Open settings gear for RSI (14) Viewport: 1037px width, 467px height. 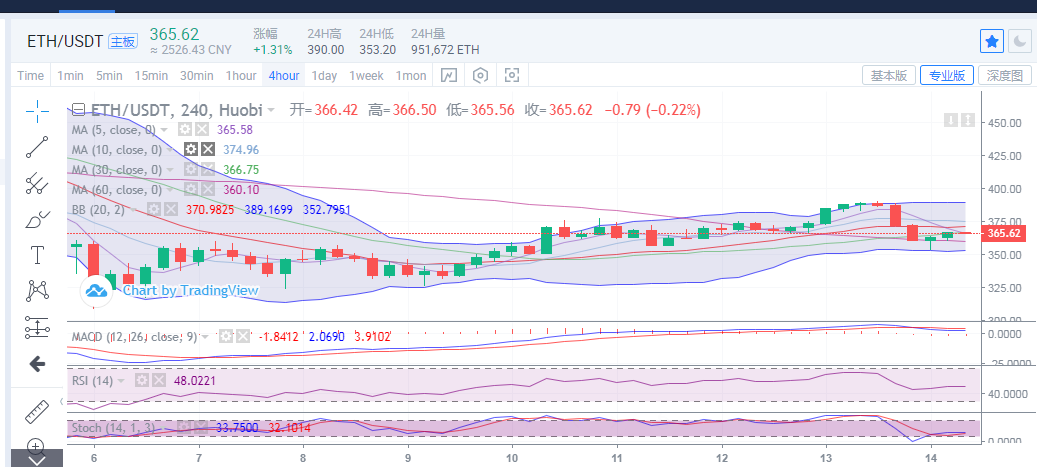pos(142,380)
